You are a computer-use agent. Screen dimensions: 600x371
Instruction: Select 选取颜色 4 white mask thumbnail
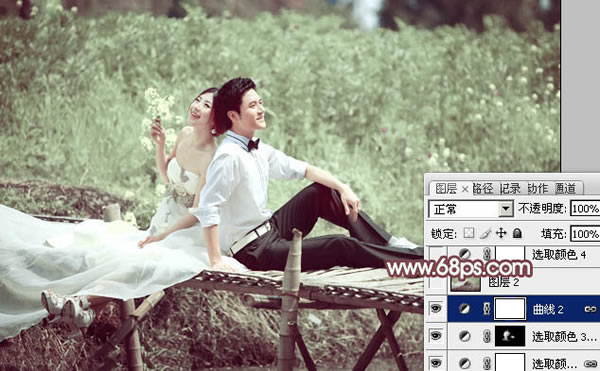point(510,253)
